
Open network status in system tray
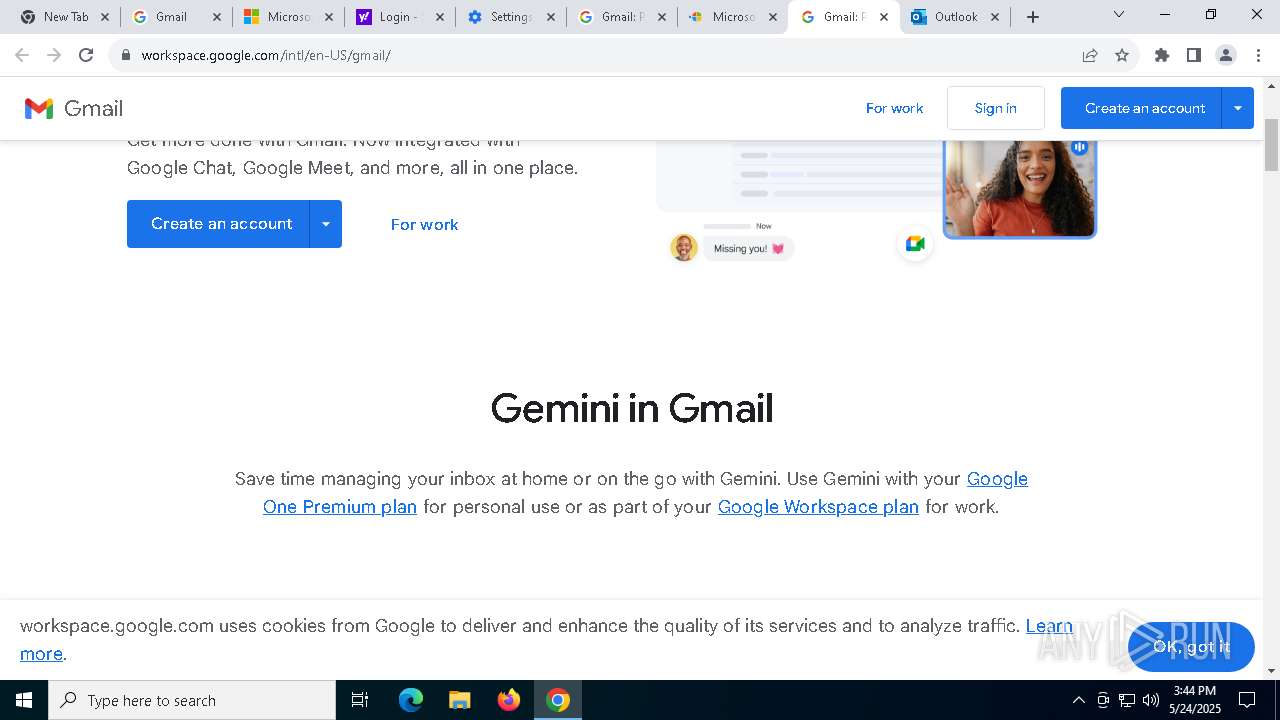[x=1127, y=700]
